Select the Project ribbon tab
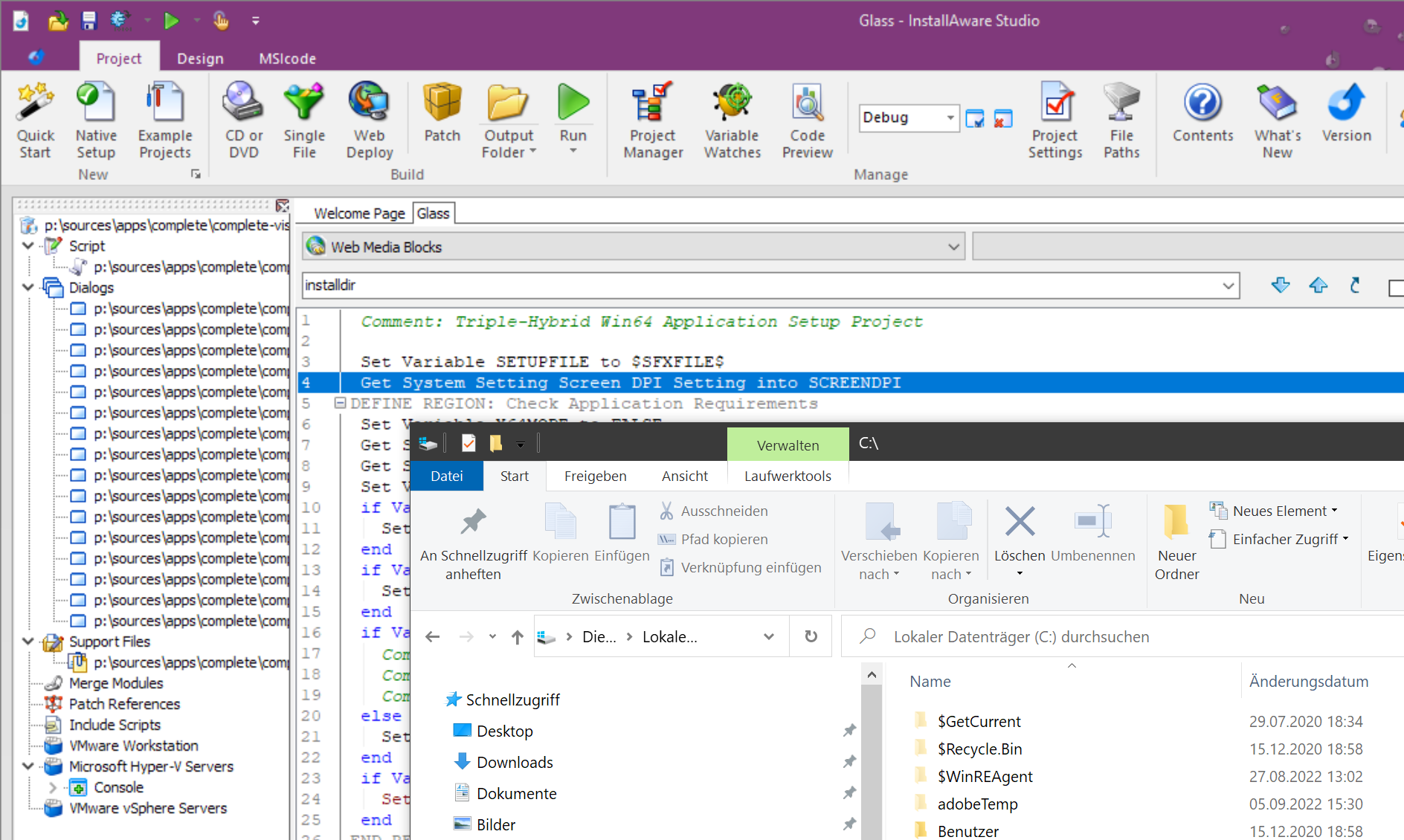 click(x=119, y=58)
